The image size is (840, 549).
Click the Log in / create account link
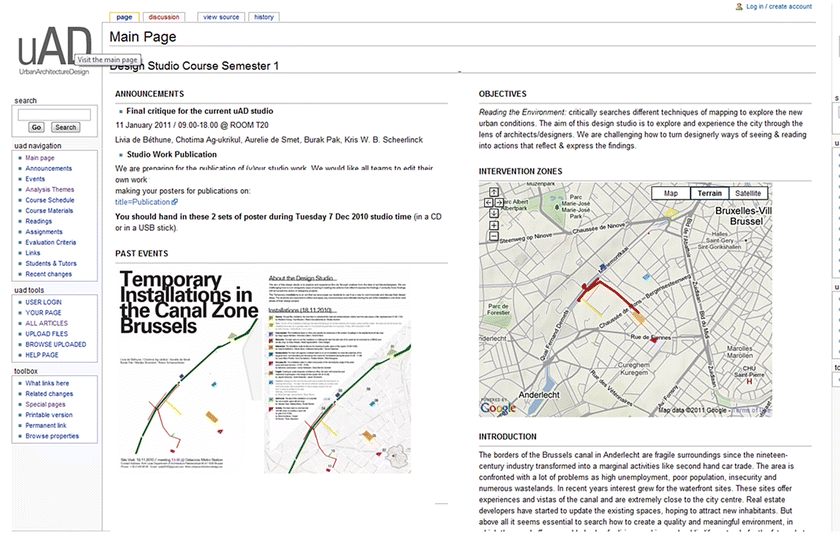click(x=779, y=6)
